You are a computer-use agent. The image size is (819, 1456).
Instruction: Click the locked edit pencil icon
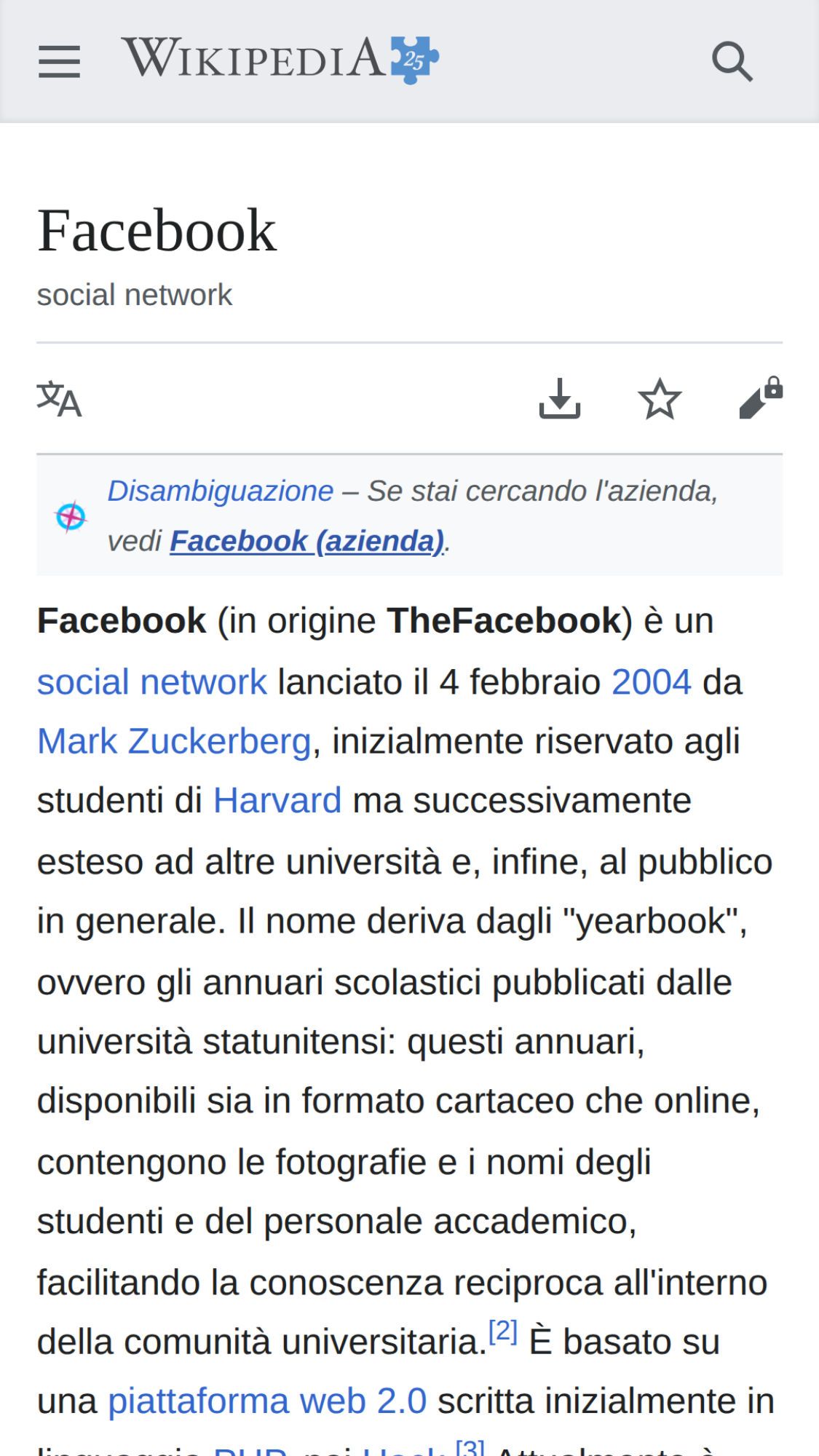point(760,399)
